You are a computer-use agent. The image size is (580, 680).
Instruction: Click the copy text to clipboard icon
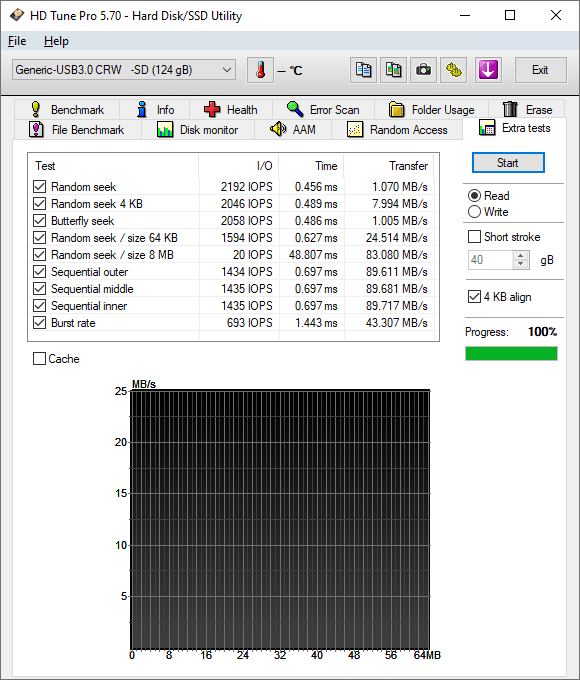coord(364,70)
